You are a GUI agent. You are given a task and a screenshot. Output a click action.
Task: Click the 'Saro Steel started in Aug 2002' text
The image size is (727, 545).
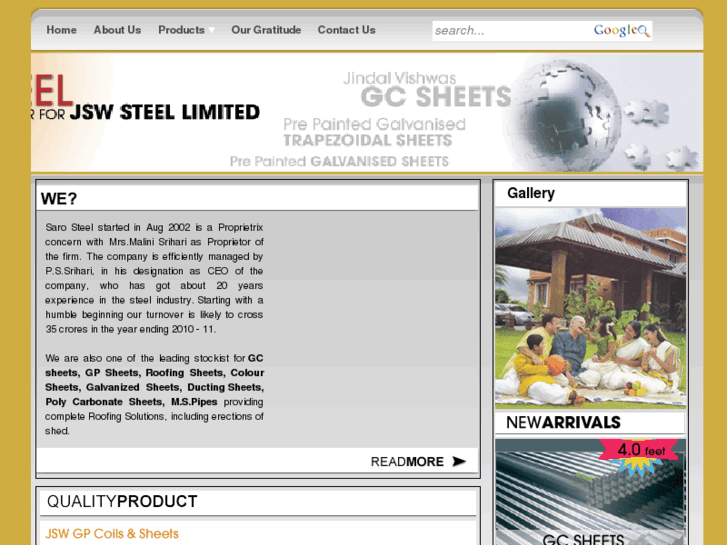[x=118, y=227]
